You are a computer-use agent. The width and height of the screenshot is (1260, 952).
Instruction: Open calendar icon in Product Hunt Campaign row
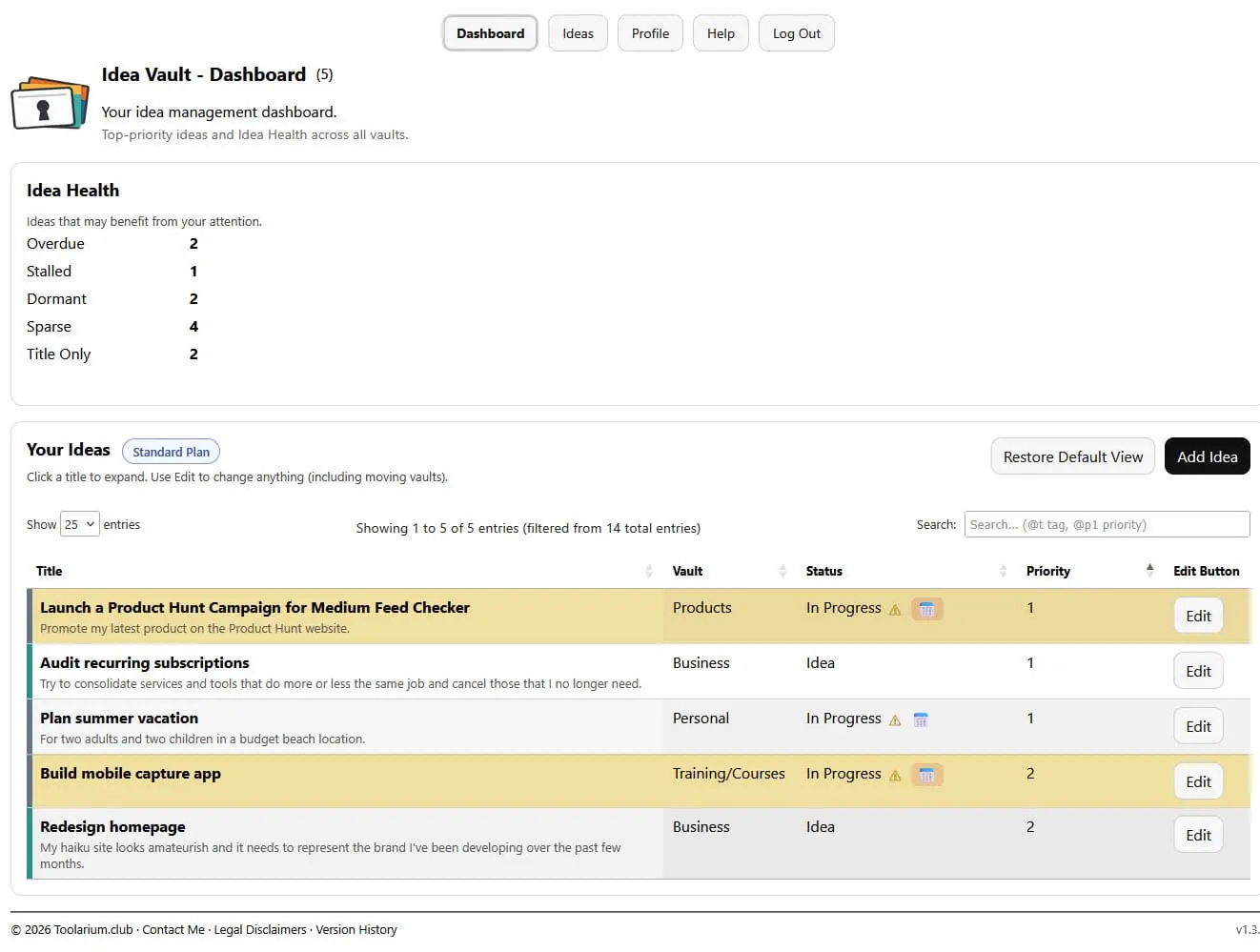click(926, 609)
